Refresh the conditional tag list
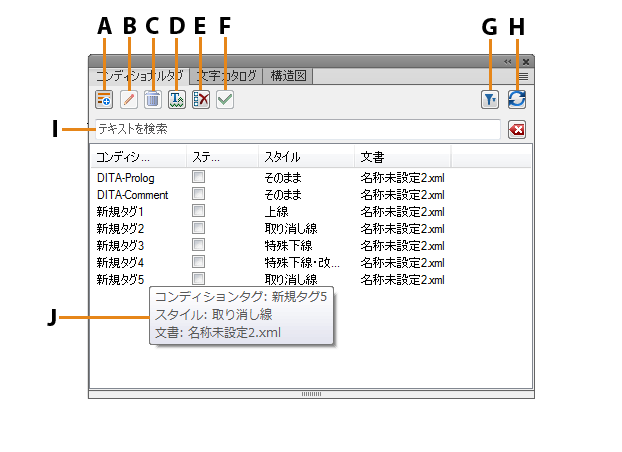The image size is (622, 452). pos(516,99)
